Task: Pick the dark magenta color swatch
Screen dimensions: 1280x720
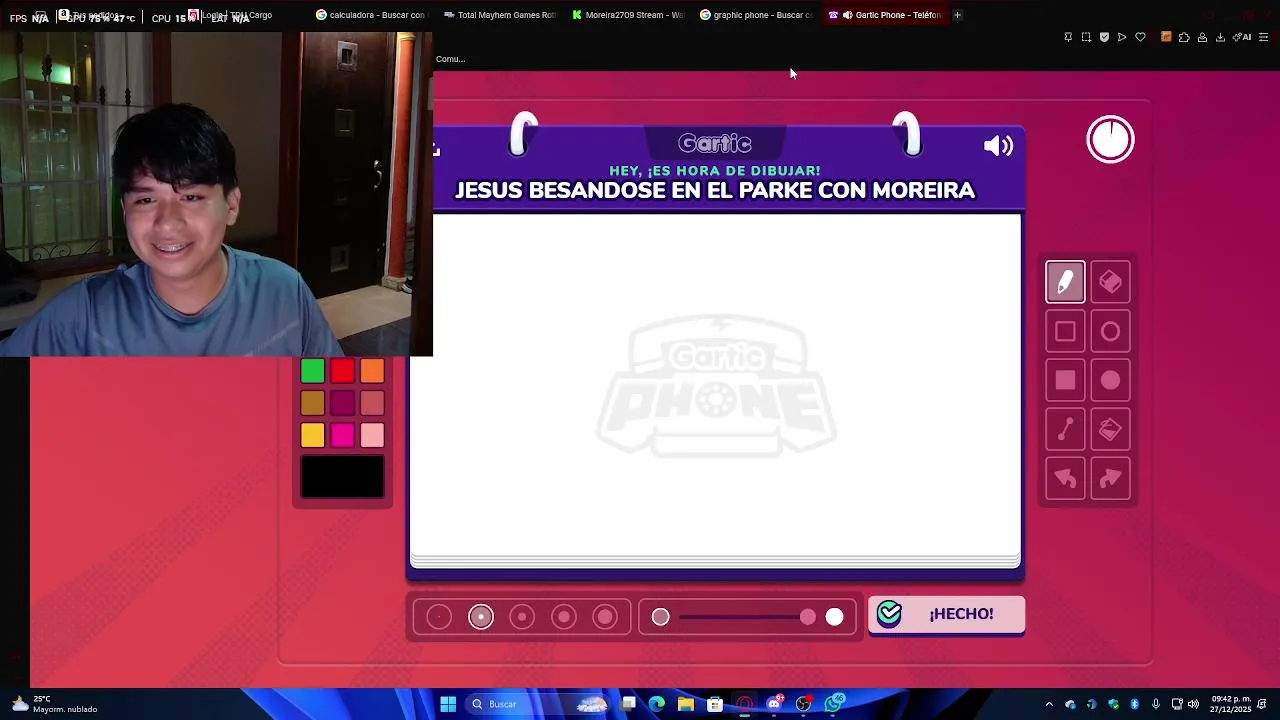Action: click(x=342, y=403)
